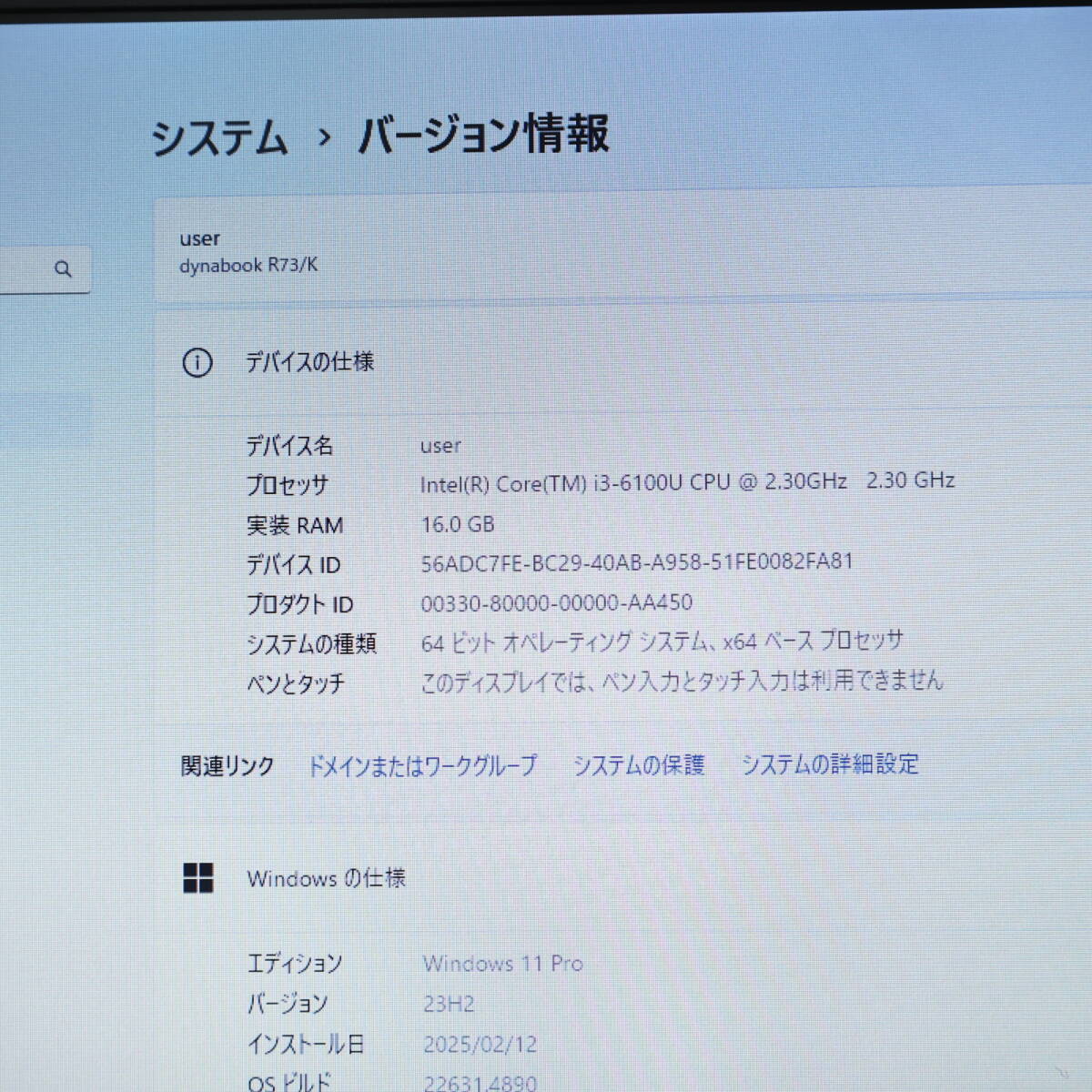Click the バージョン情報 page title
Screen dimensions: 1092x1092
pos(483,135)
